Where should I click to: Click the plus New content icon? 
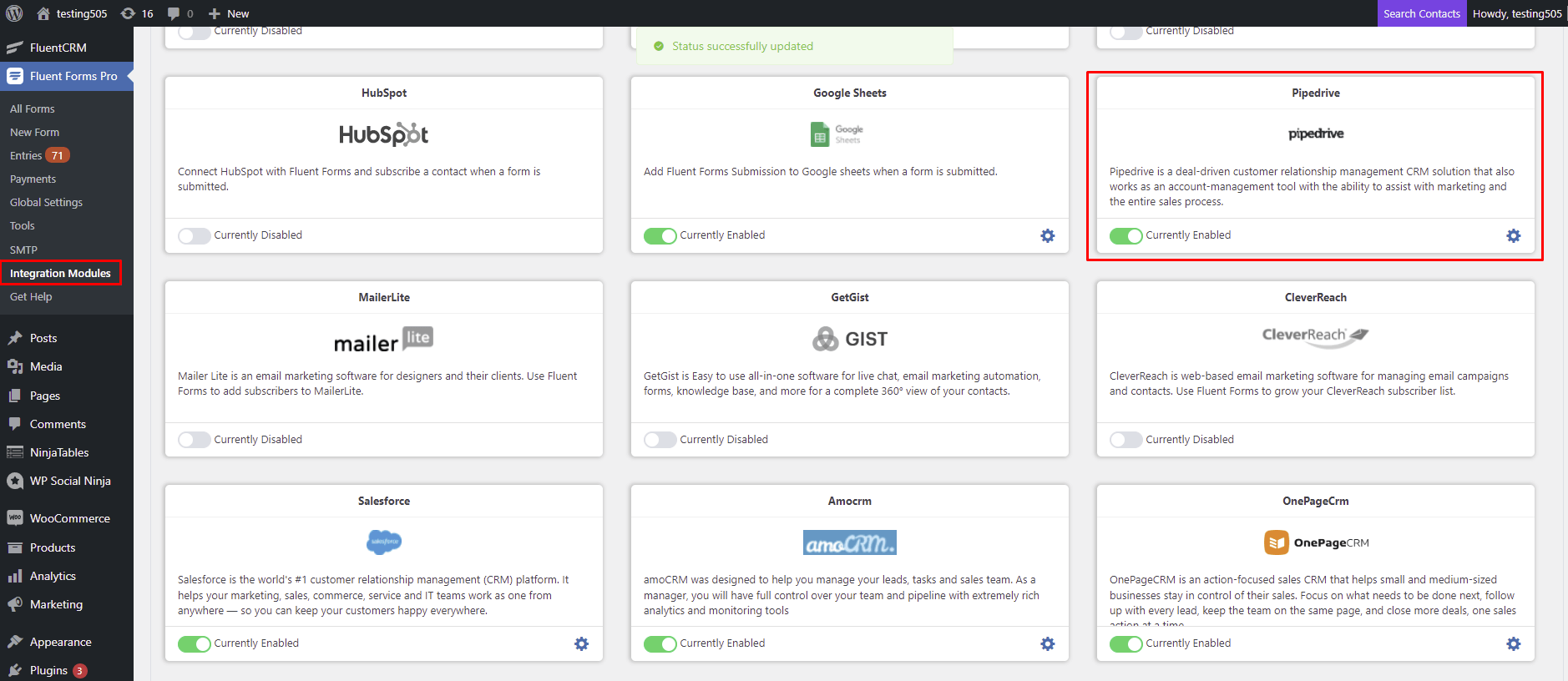215,13
